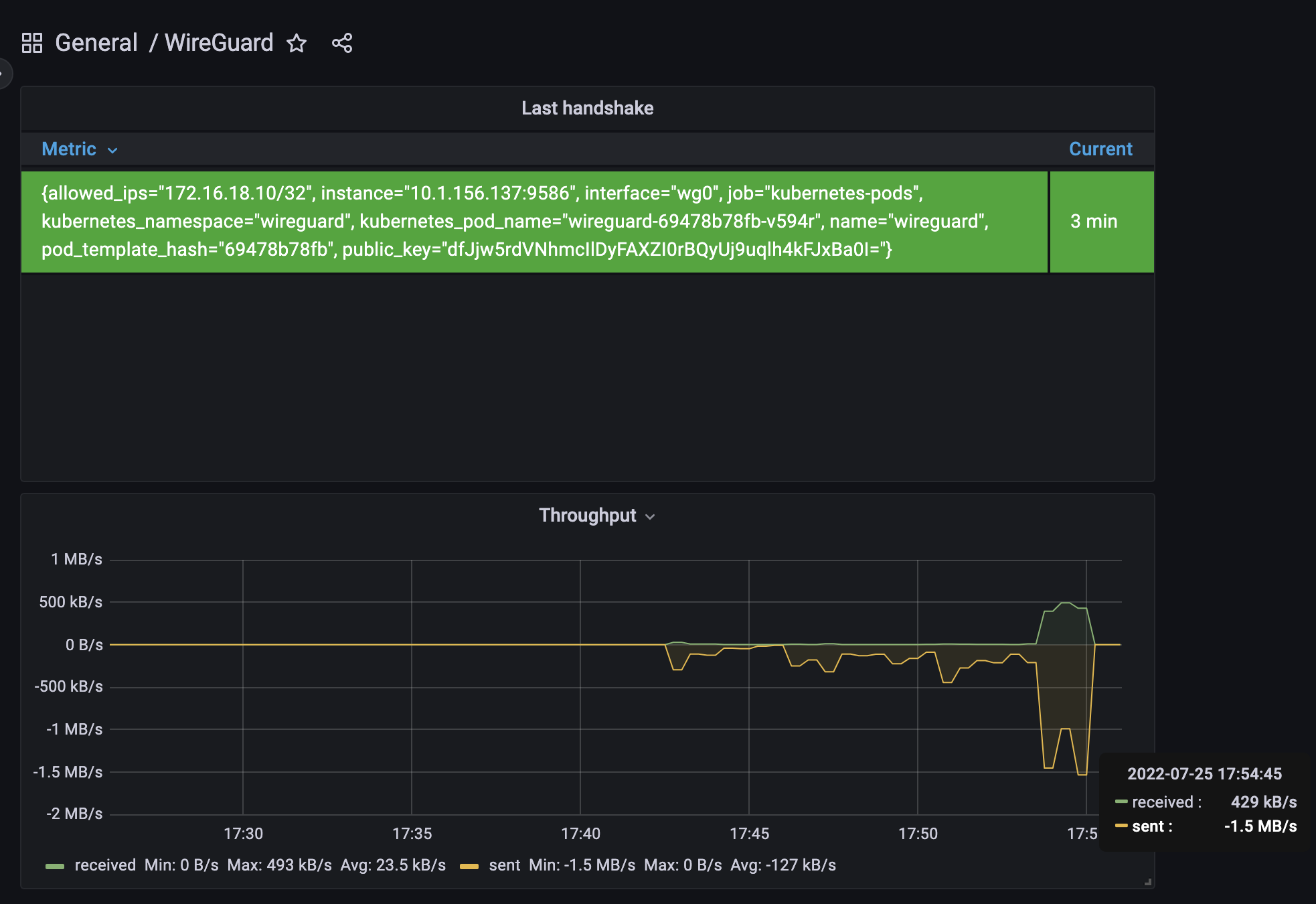Click the sent marker inside the tooltip
Screen dimensions: 1316x904
tap(1123, 826)
